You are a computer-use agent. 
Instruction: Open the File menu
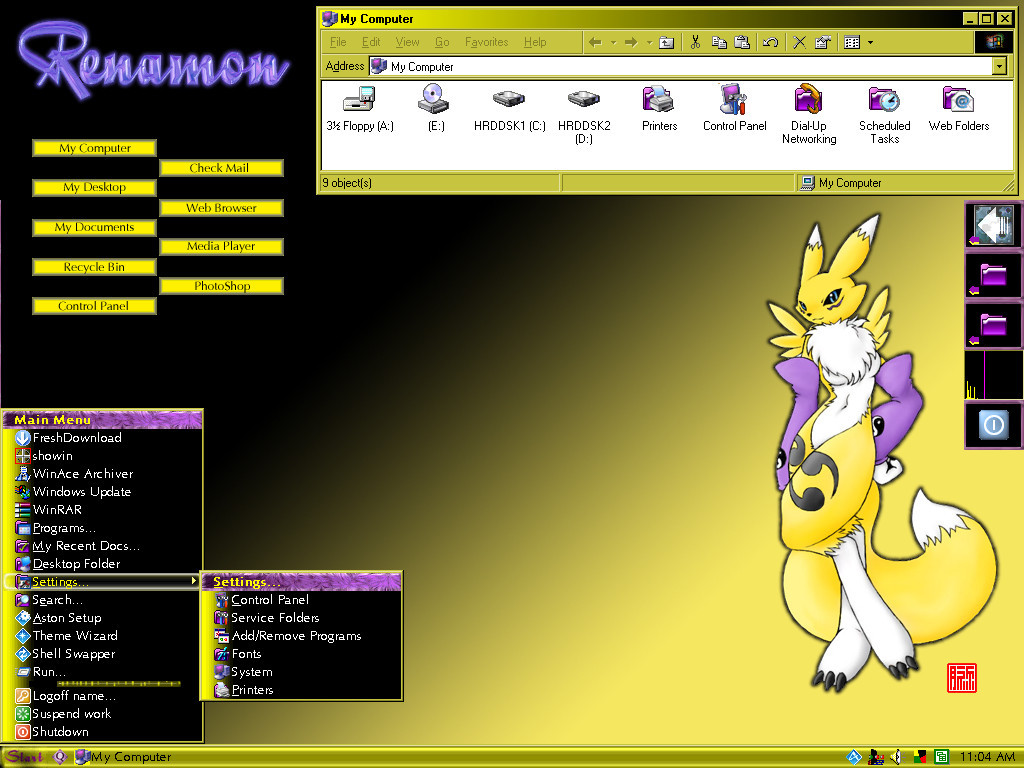[338, 42]
